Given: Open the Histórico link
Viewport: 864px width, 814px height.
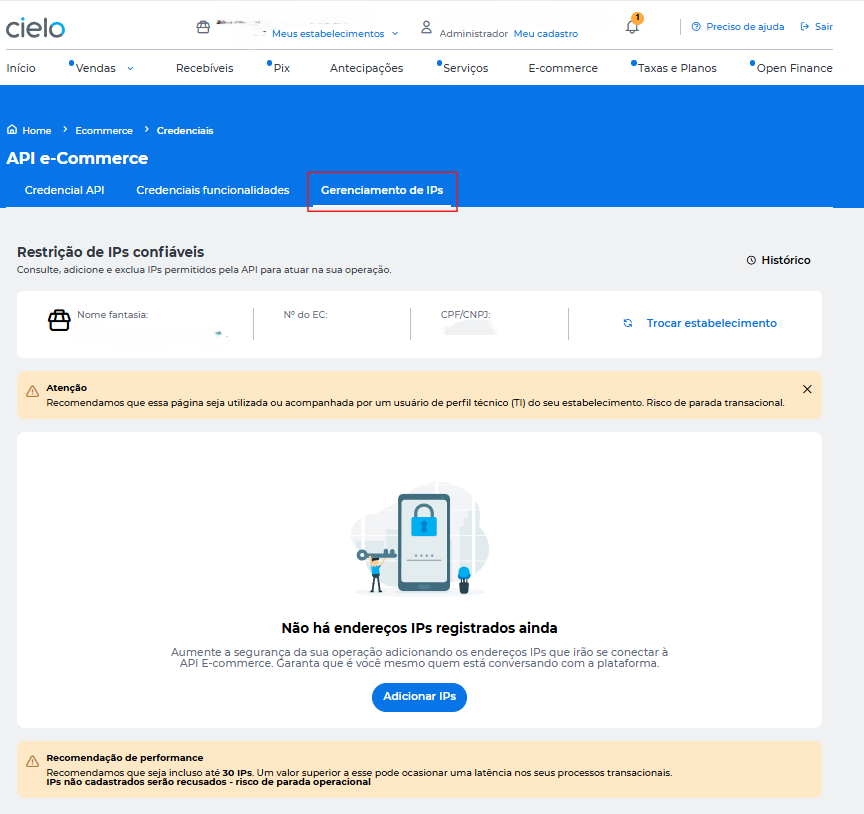Looking at the screenshot, I should click(785, 260).
